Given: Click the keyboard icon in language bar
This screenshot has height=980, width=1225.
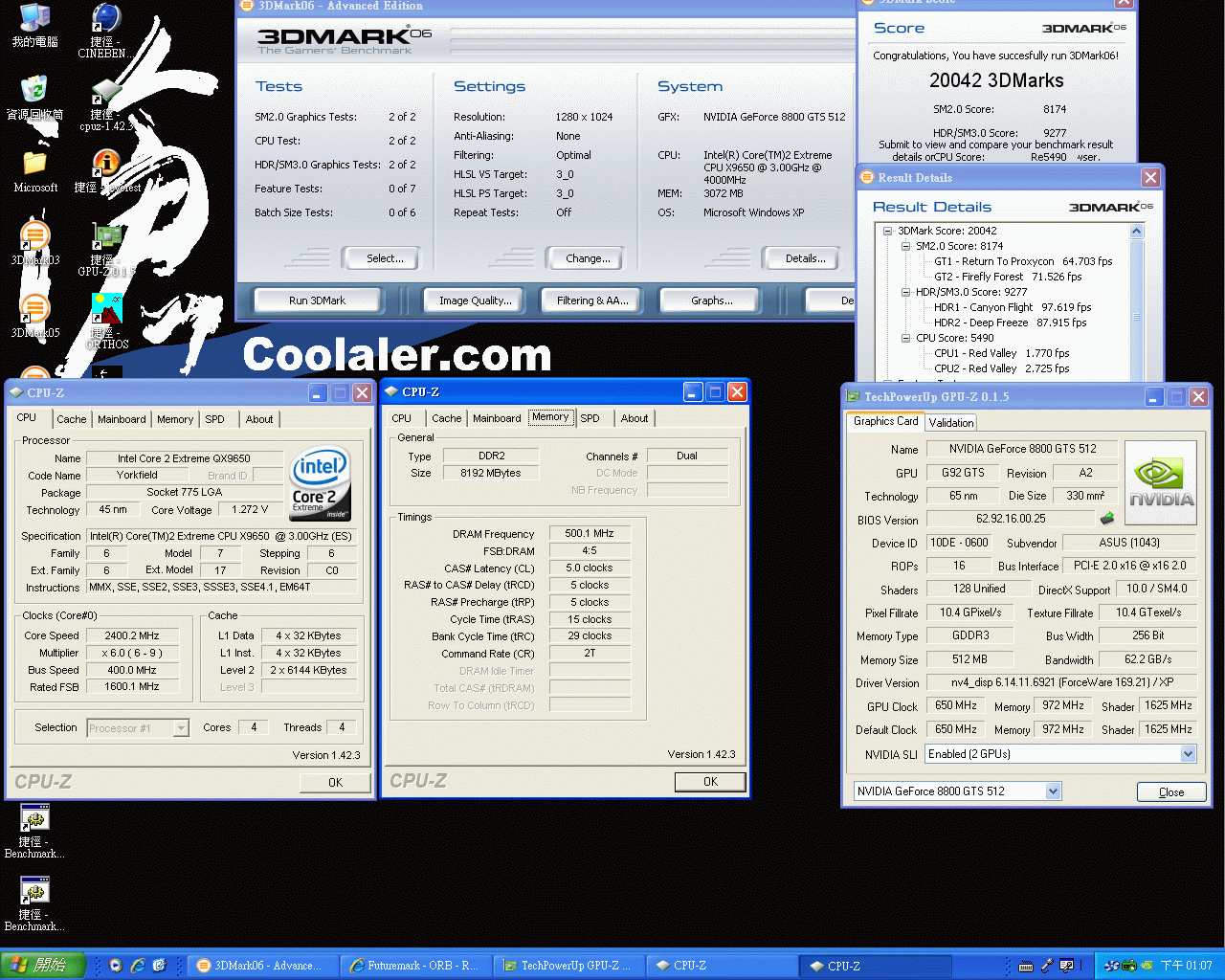Looking at the screenshot, I should tap(1026, 966).
